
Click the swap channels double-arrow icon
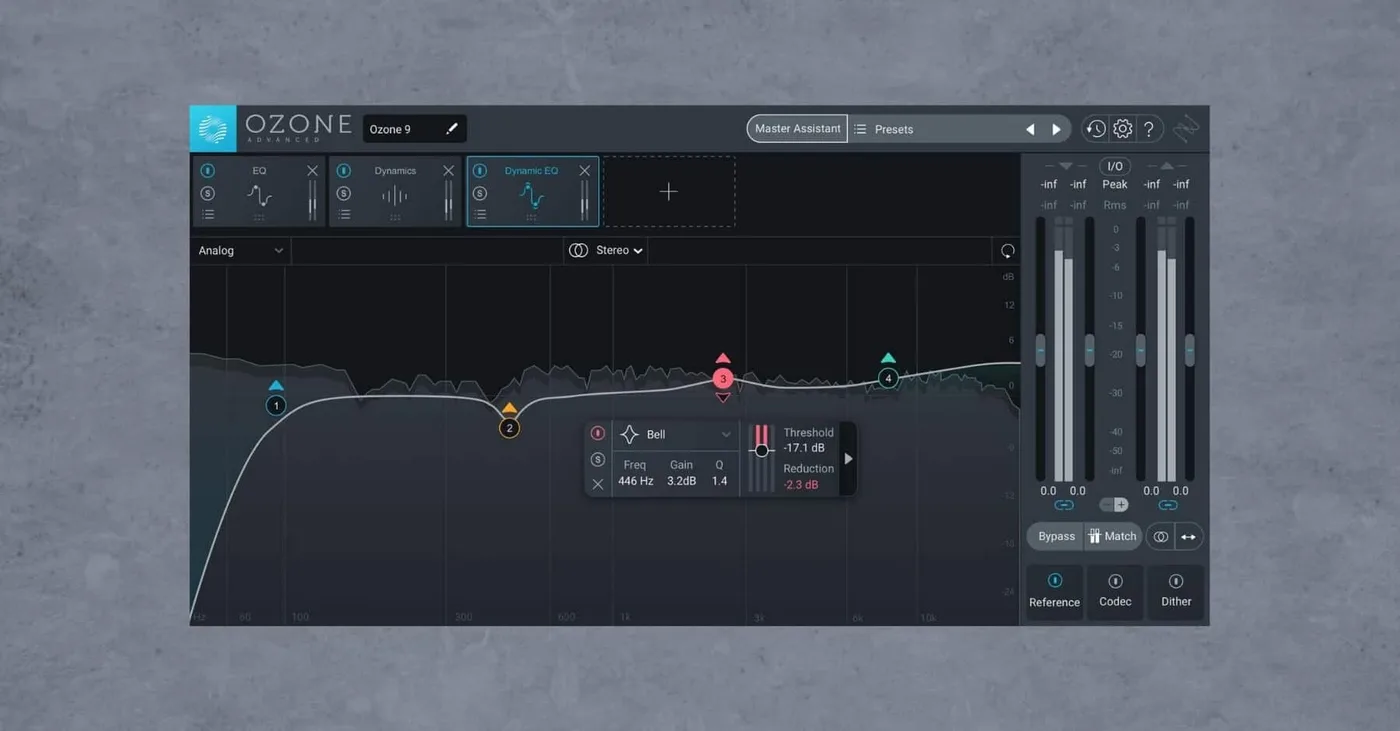[x=1188, y=537]
